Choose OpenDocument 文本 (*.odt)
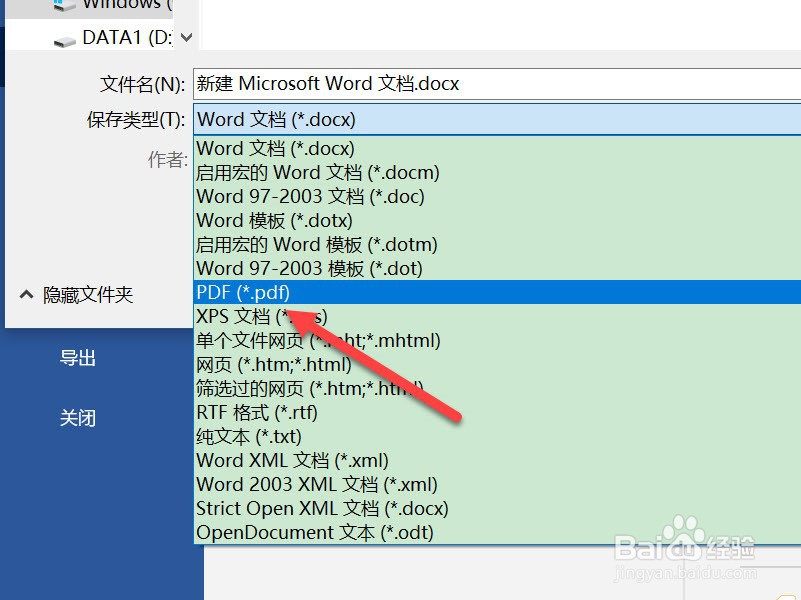The height and width of the screenshot is (600, 801). [497, 532]
